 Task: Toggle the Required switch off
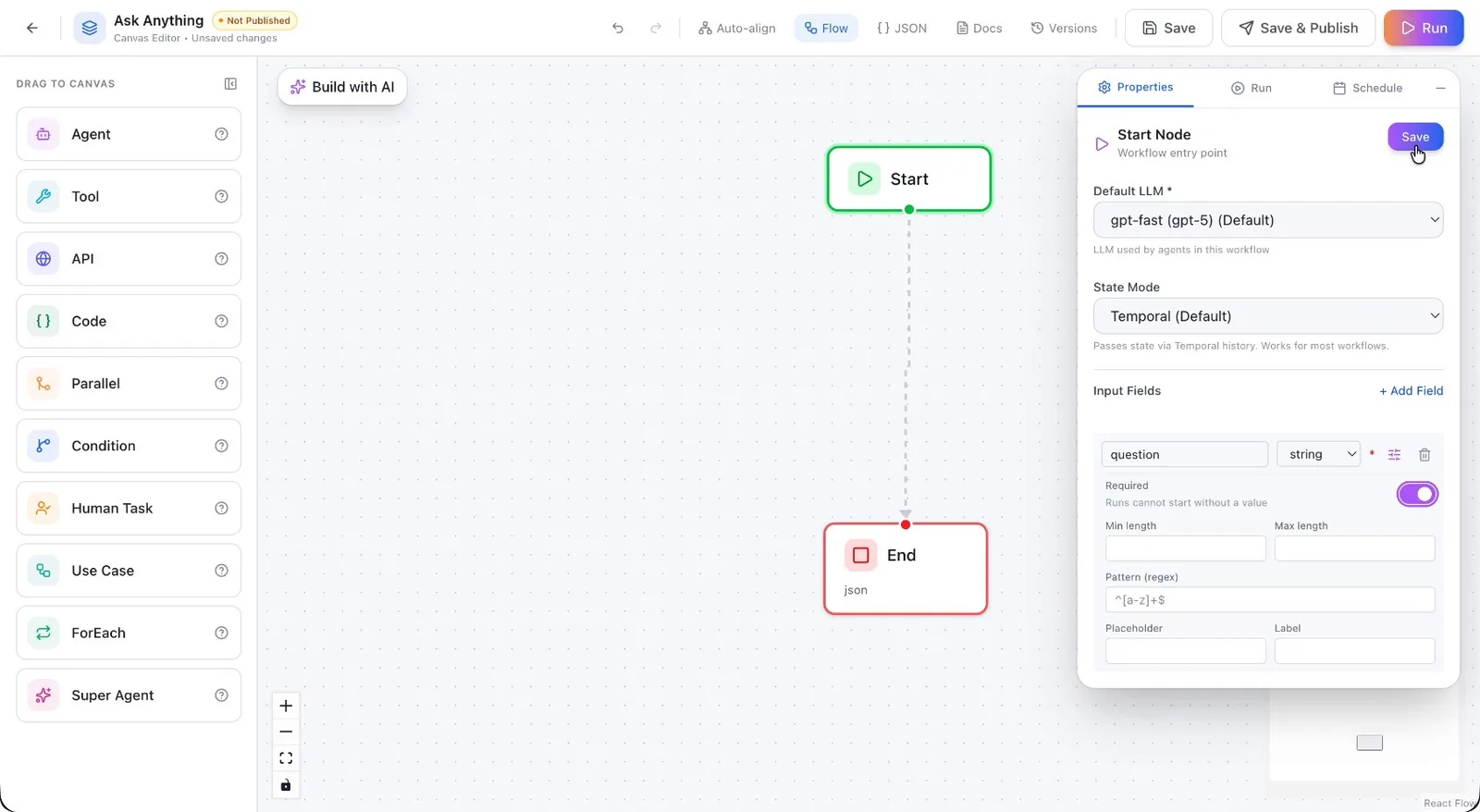pyautogui.click(x=1417, y=494)
